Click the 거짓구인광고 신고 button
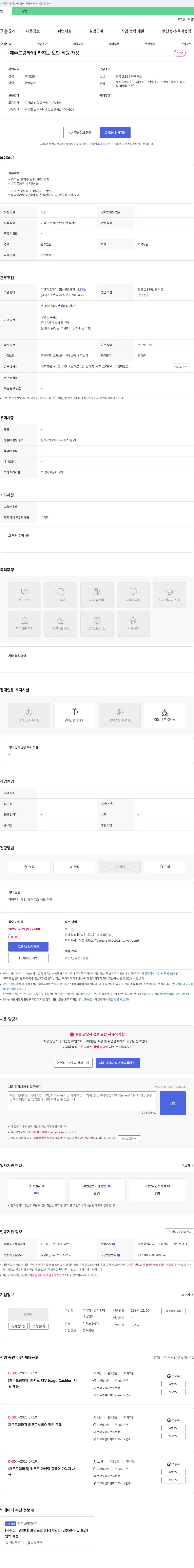 pyautogui.click(x=179, y=1231)
